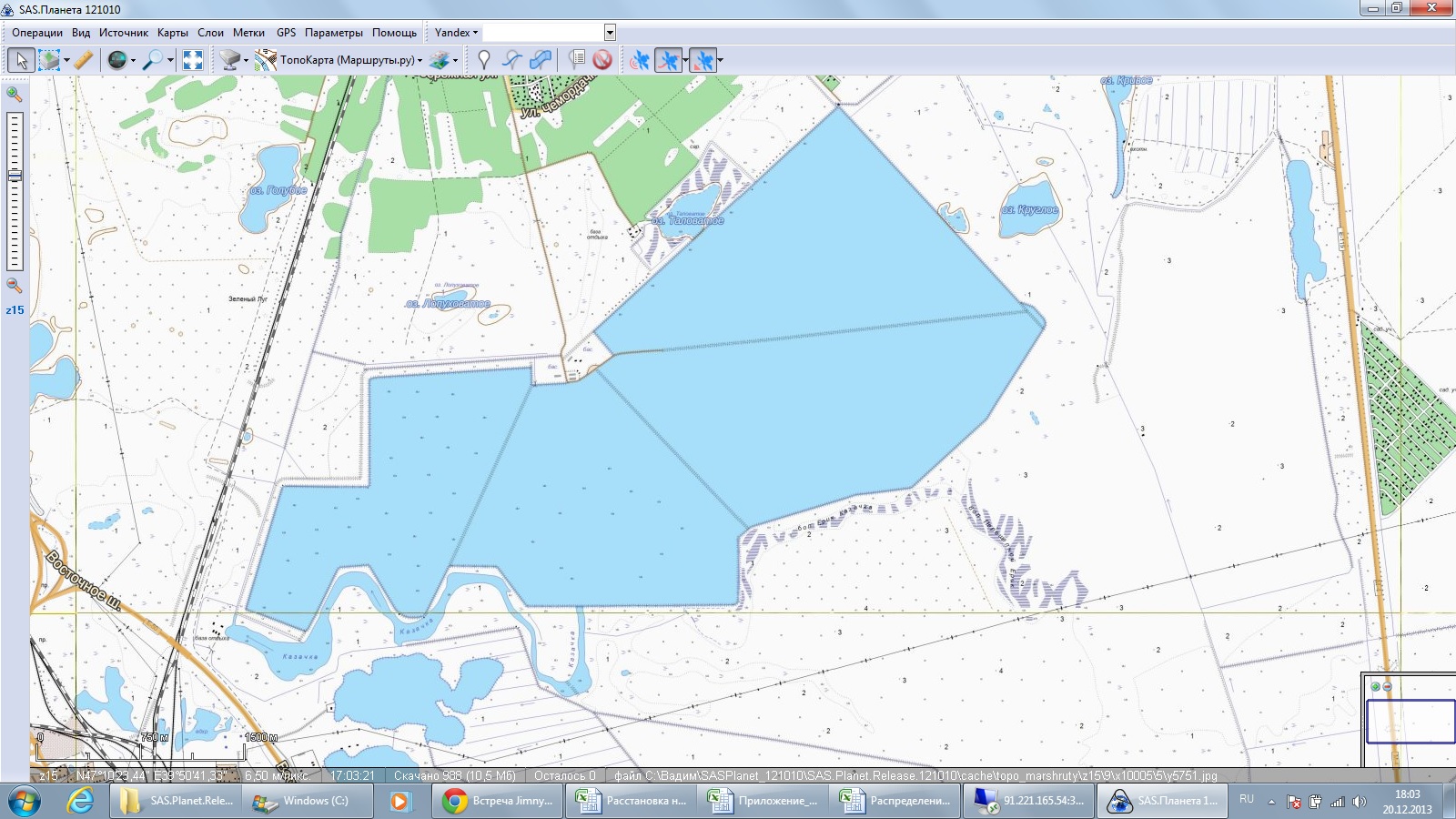This screenshot has width=1456, height=819.
Task: Click the globe map-goto icon
Action: [116, 60]
